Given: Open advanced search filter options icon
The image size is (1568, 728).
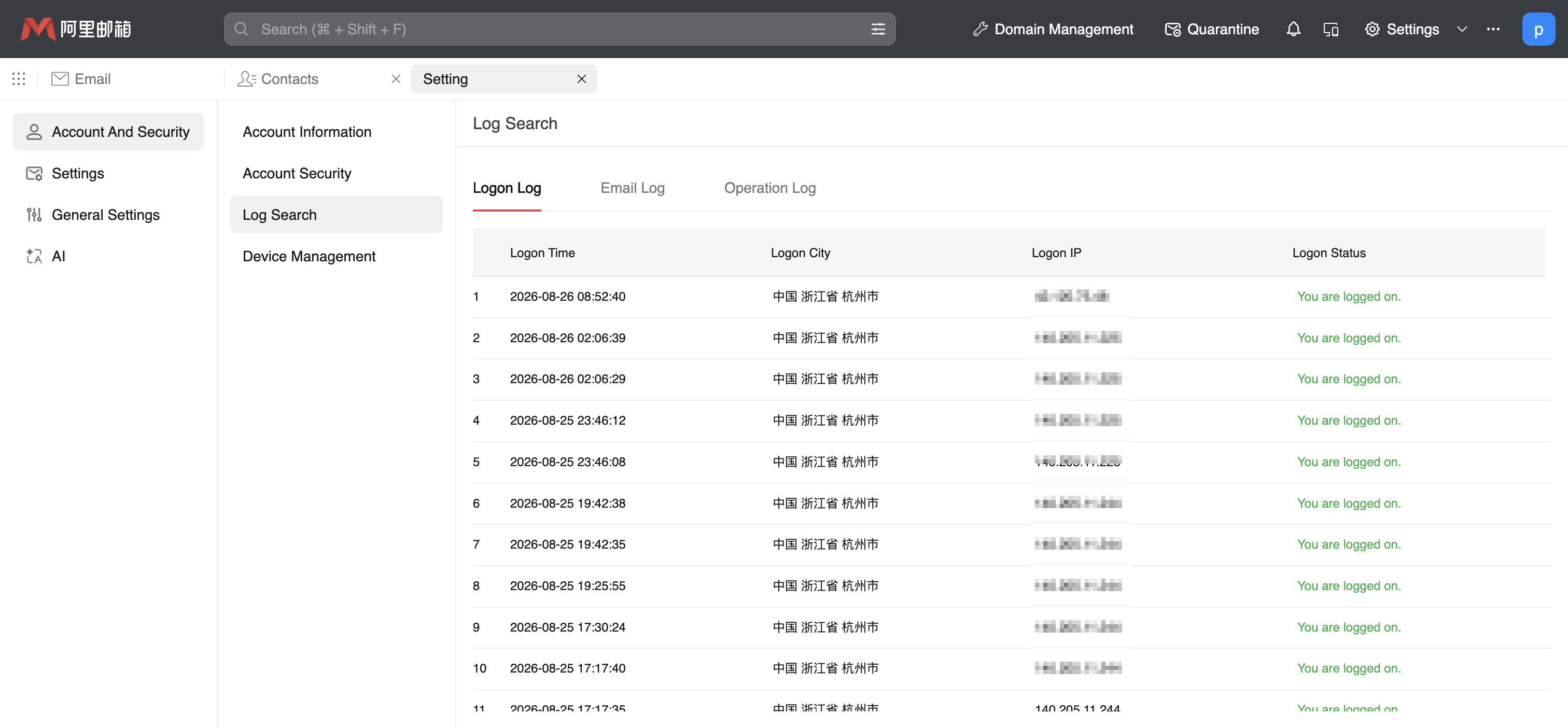Looking at the screenshot, I should click(x=878, y=29).
